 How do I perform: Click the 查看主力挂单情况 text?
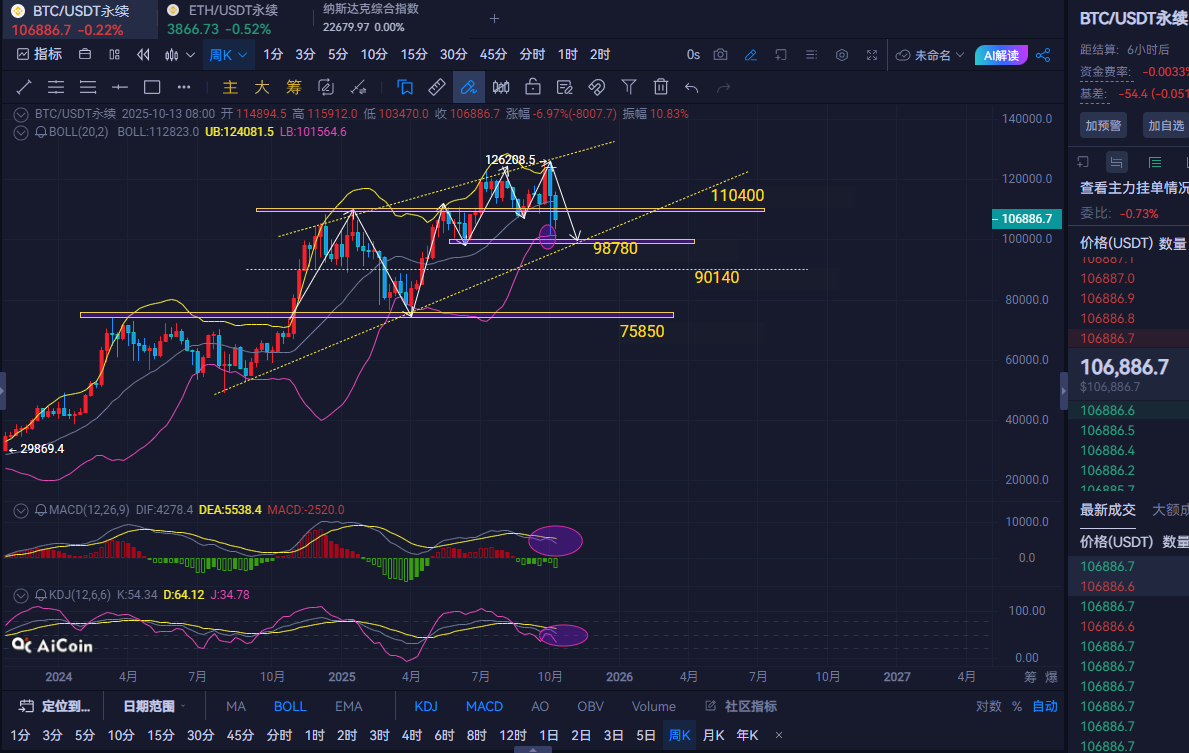coord(1134,188)
